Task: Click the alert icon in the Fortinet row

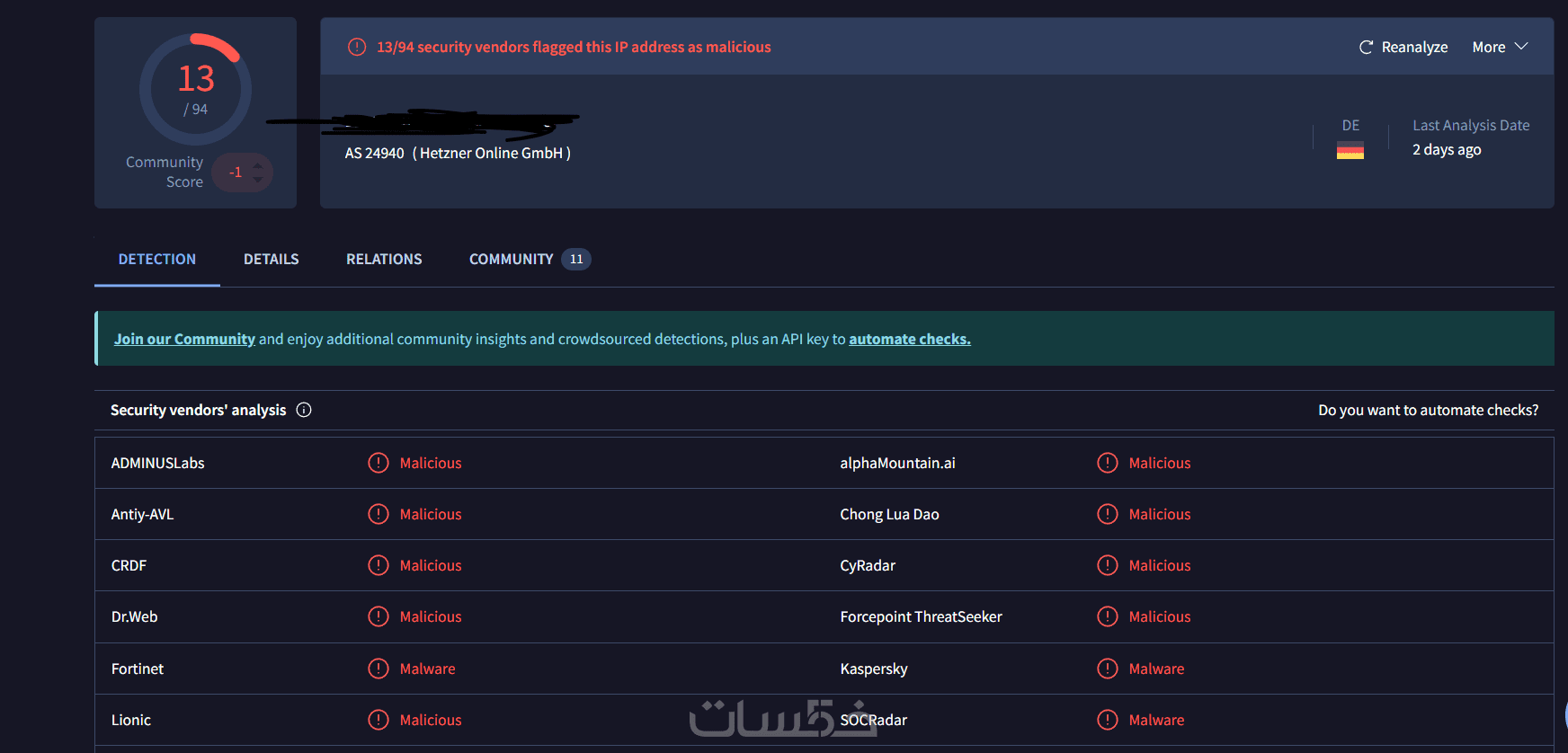Action: pos(379,669)
